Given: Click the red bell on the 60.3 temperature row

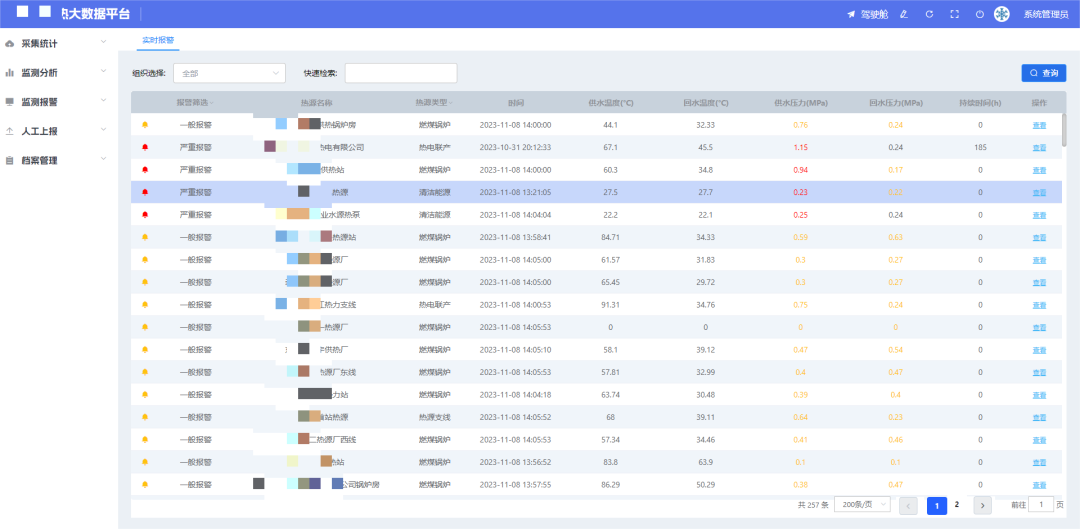Looking at the screenshot, I should click(145, 169).
